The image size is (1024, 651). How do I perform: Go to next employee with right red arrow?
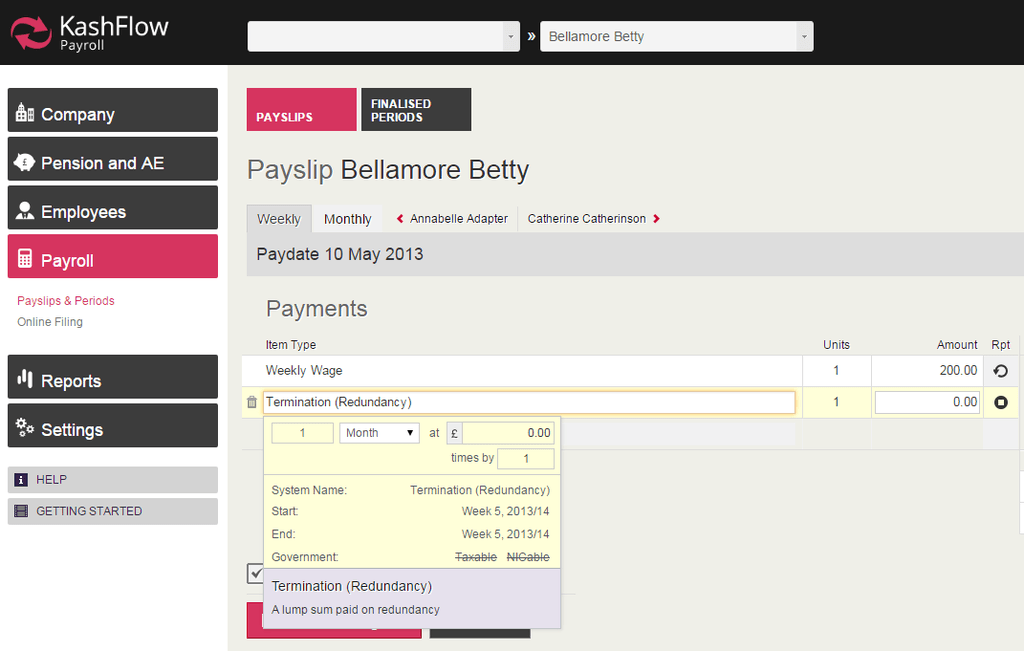click(x=656, y=219)
